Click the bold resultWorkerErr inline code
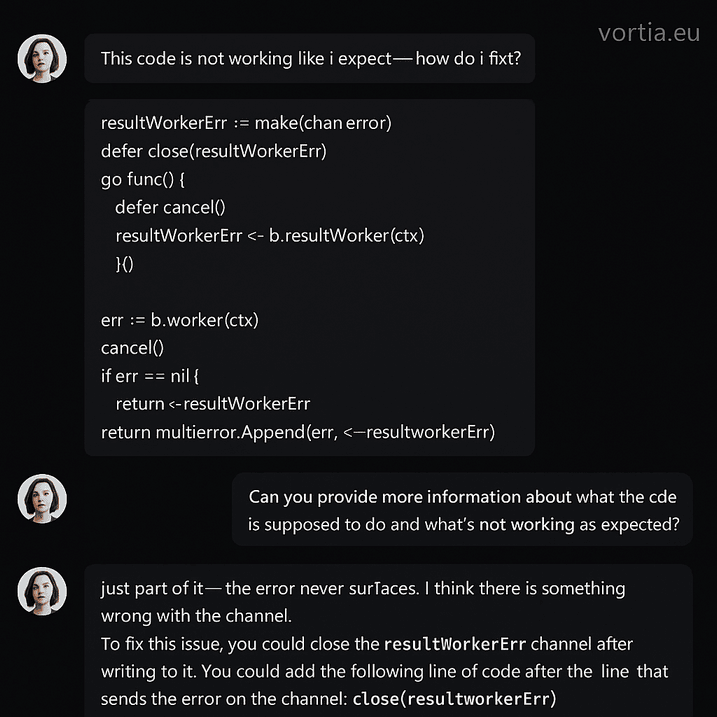Image resolution: width=717 pixels, height=717 pixels. [454, 643]
